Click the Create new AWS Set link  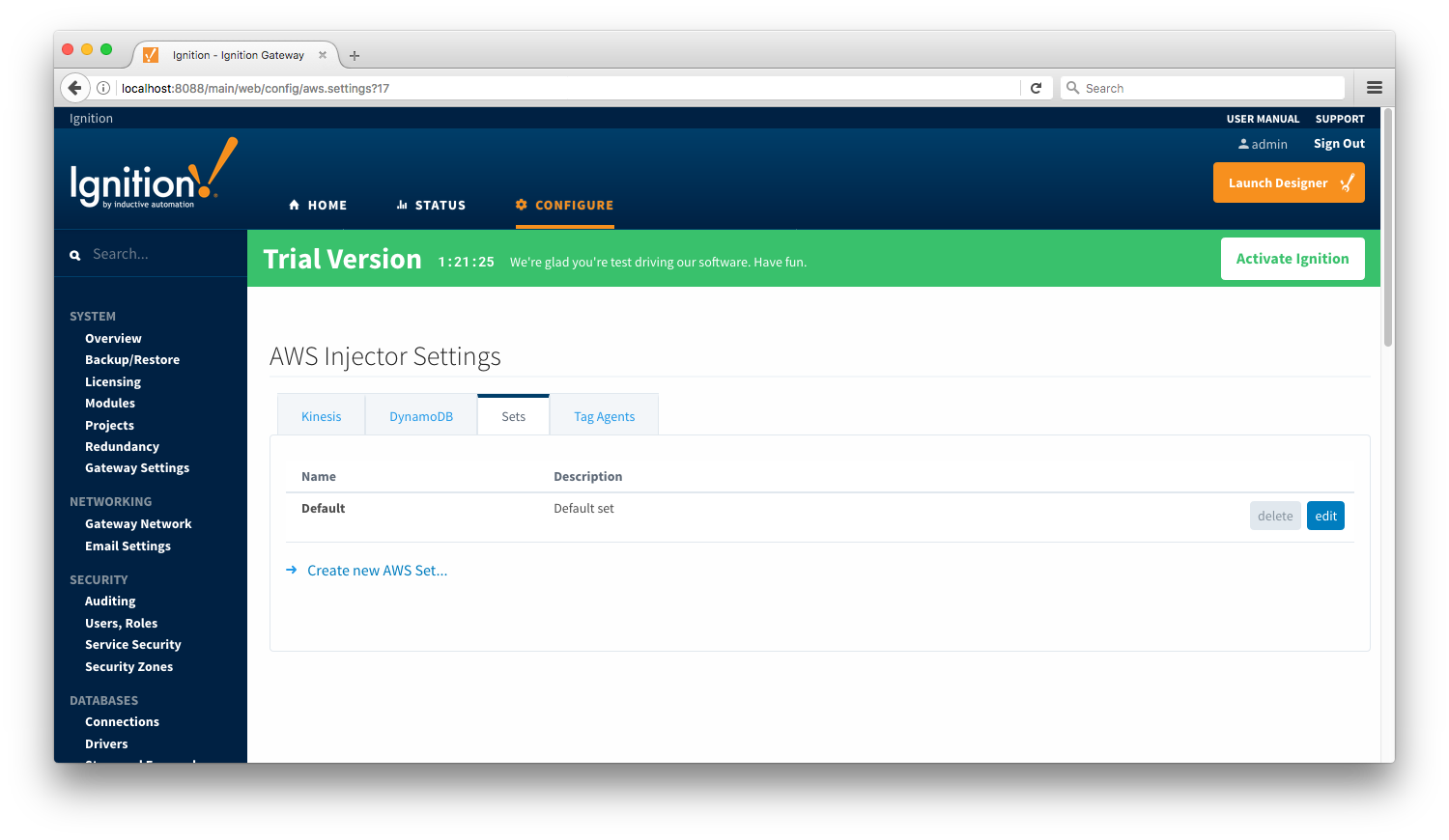(377, 571)
